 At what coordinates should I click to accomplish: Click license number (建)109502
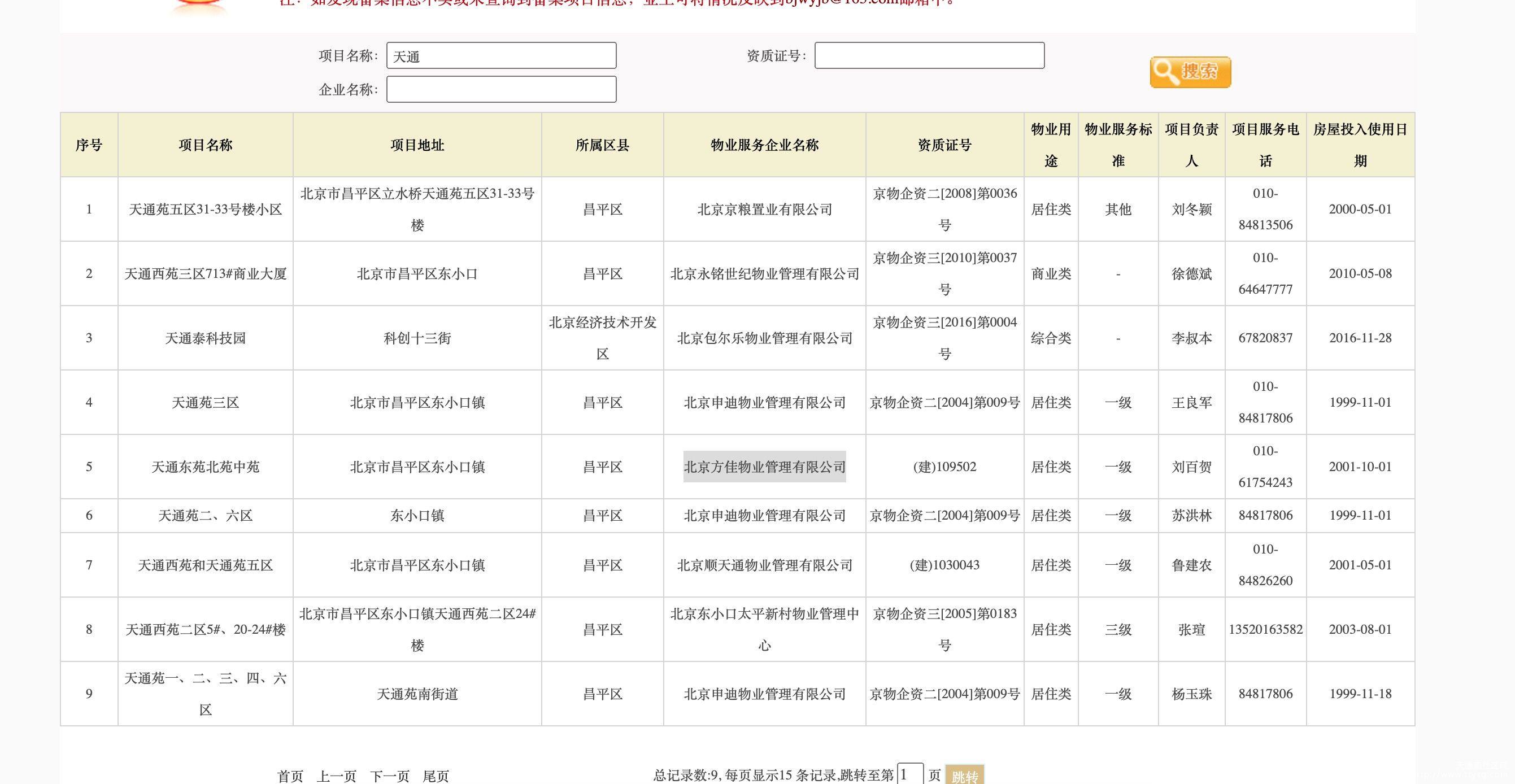click(x=944, y=467)
